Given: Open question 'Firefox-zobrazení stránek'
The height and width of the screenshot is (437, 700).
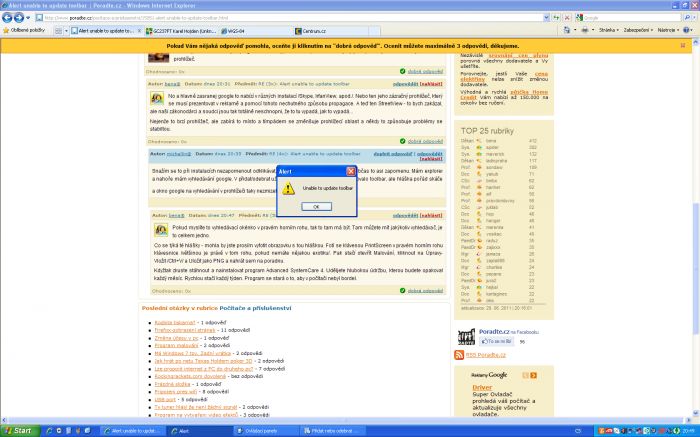Looking at the screenshot, I should [x=185, y=330].
